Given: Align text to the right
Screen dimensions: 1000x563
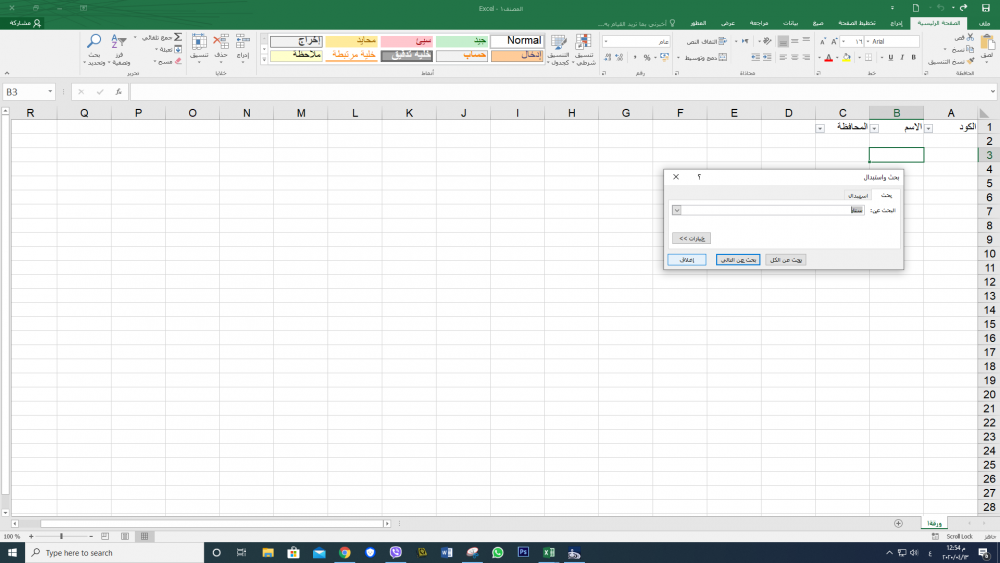Looking at the screenshot, I should pos(806,57).
